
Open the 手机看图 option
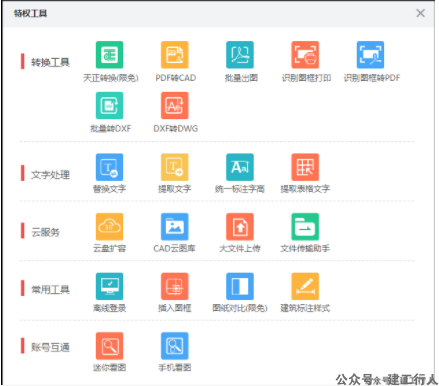pyautogui.click(x=175, y=346)
